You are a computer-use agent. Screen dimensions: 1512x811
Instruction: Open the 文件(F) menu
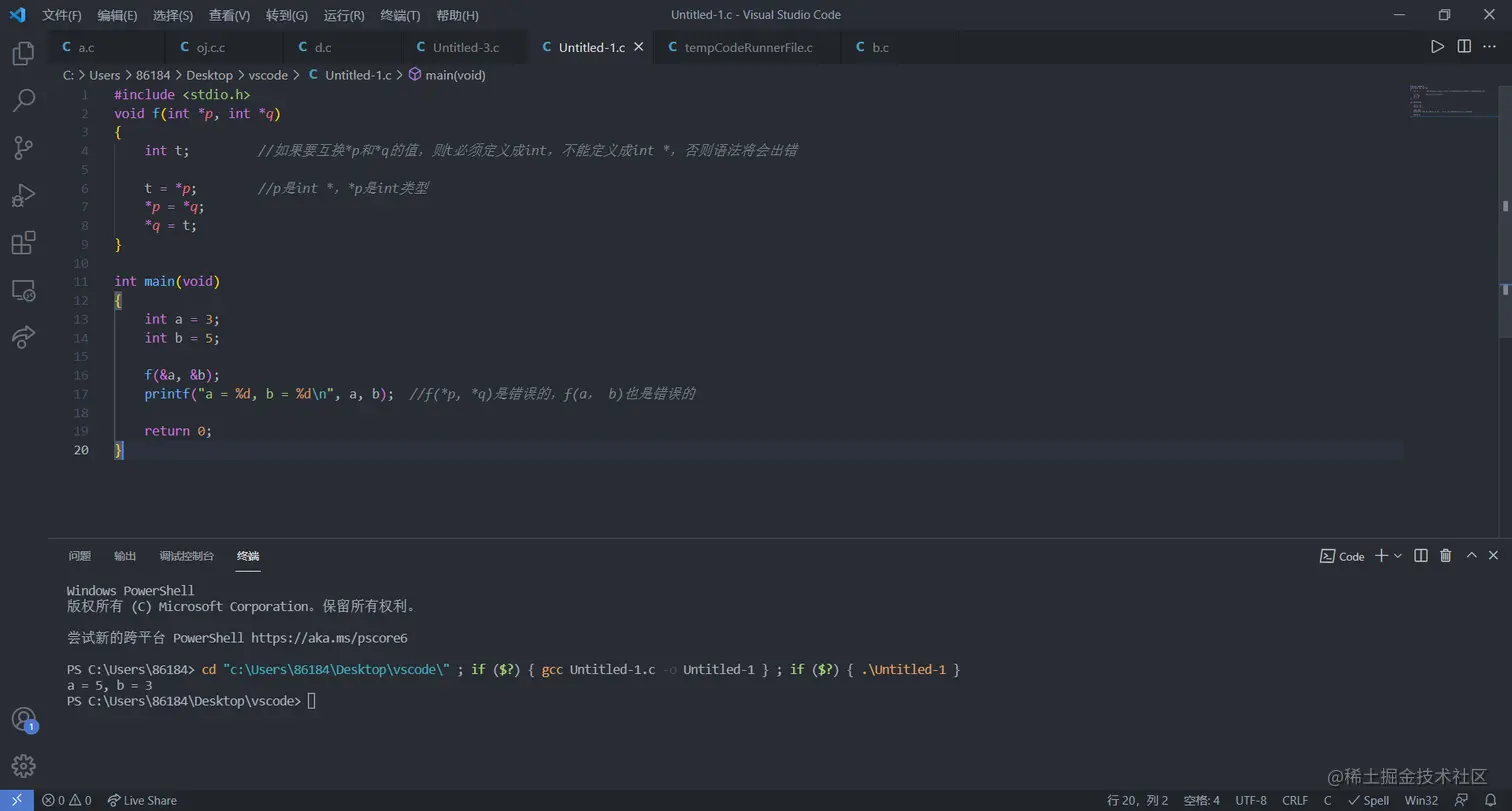[x=62, y=15]
